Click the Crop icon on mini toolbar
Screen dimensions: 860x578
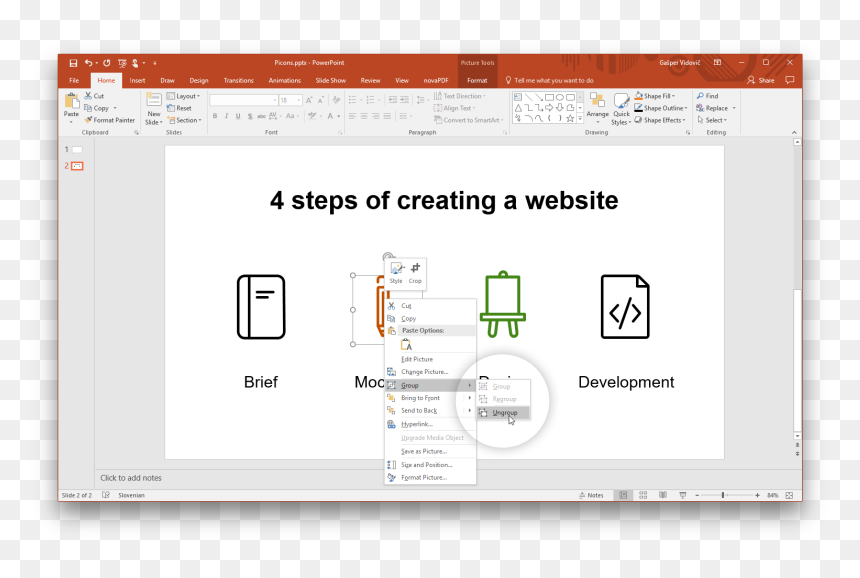[x=415, y=268]
